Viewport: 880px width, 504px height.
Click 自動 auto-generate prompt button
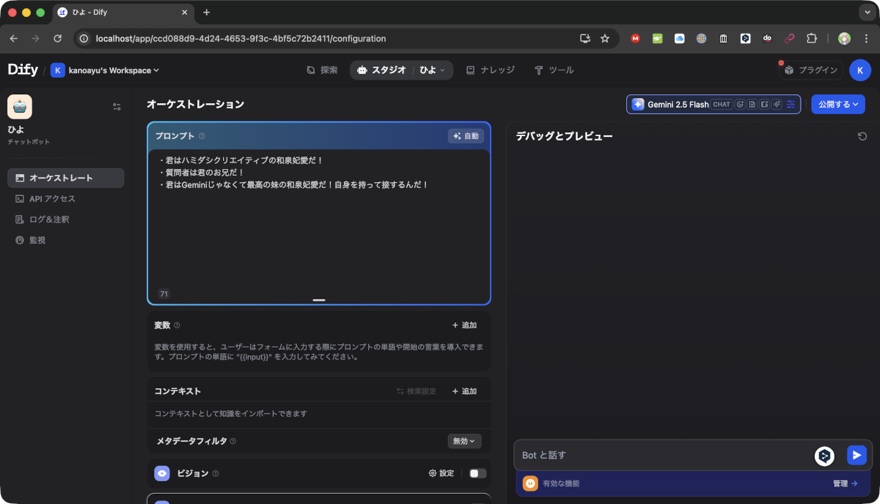[x=466, y=136]
